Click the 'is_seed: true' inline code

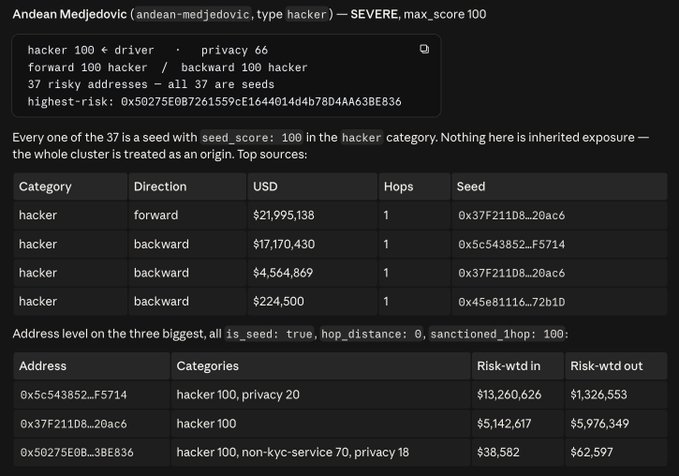pos(269,334)
